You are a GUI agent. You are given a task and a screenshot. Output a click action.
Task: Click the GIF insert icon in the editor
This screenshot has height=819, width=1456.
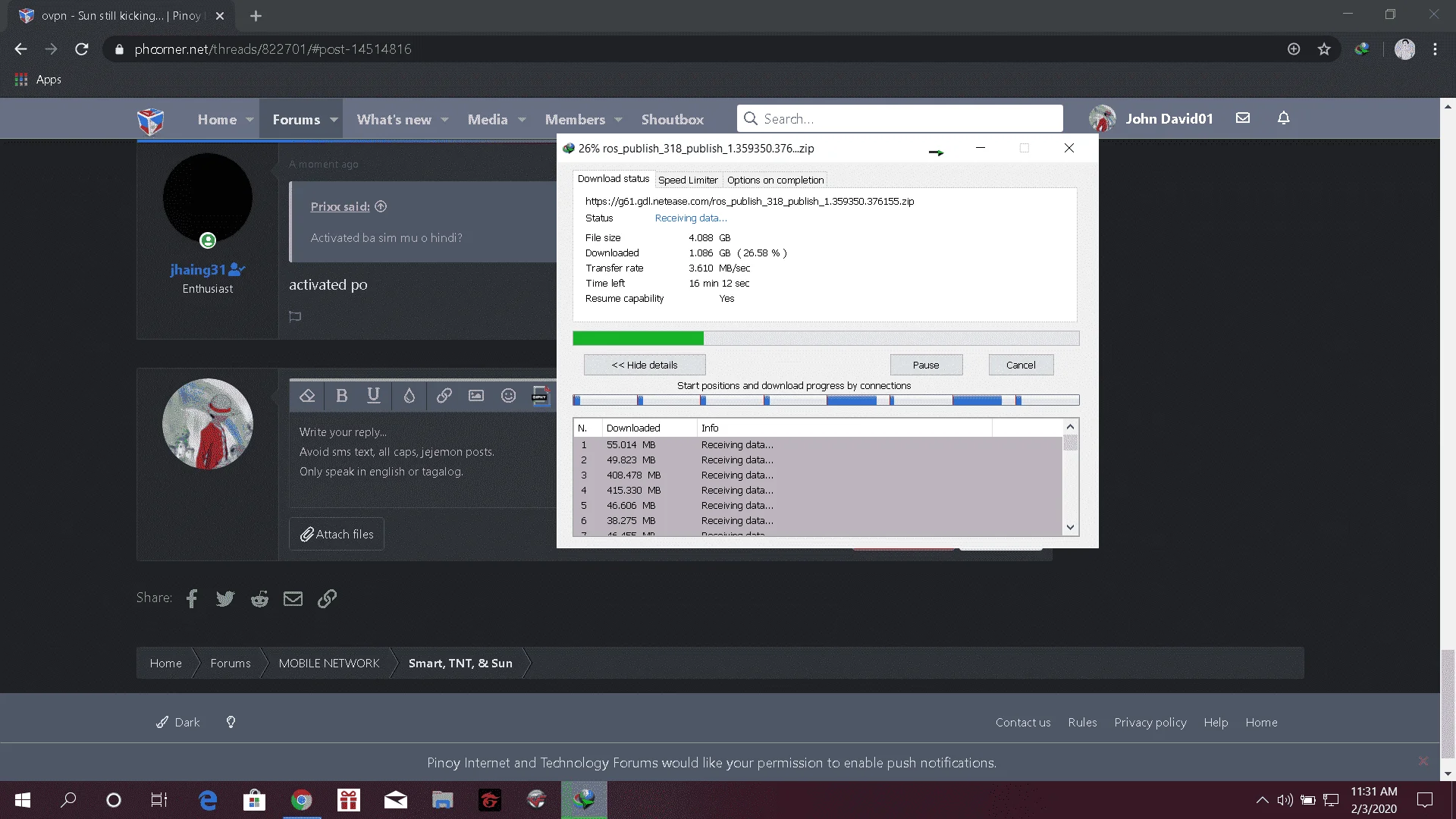pos(540,395)
